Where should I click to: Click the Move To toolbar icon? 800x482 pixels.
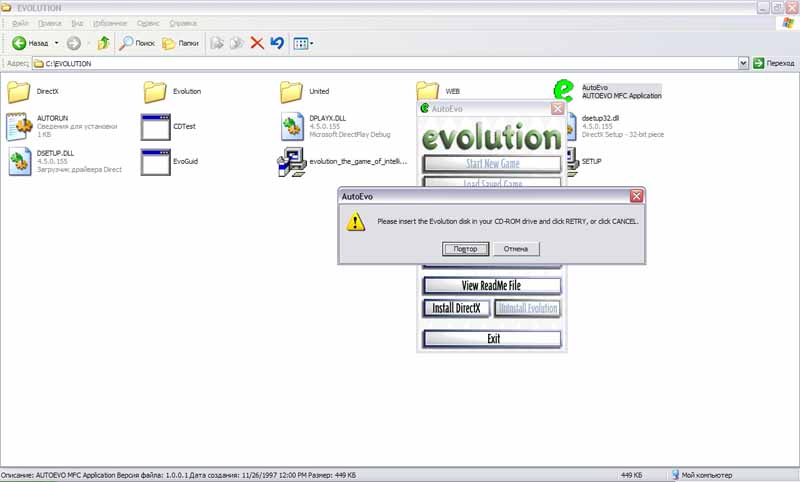click(217, 43)
